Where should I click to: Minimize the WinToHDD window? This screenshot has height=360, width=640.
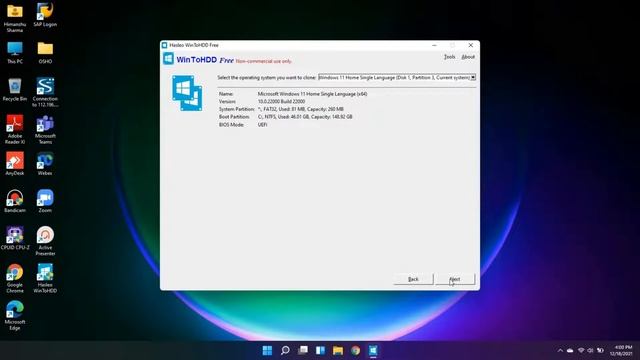434,45
